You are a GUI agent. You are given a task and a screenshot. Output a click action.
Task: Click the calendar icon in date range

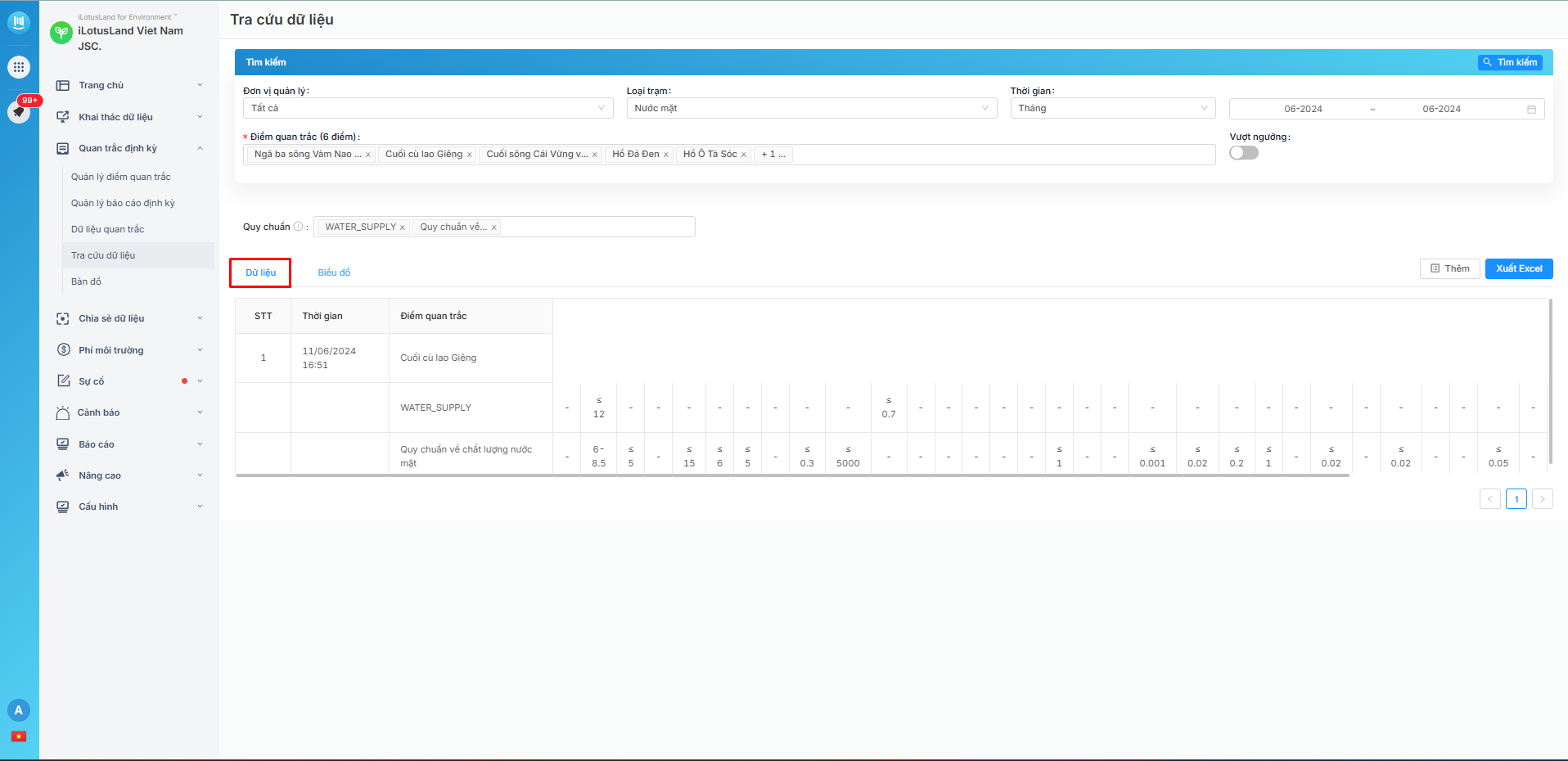pos(1531,109)
